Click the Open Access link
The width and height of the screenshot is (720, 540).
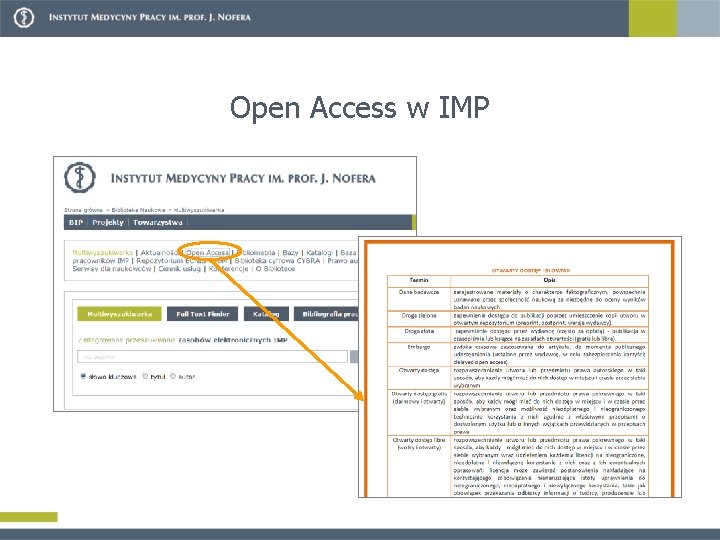tap(208, 253)
